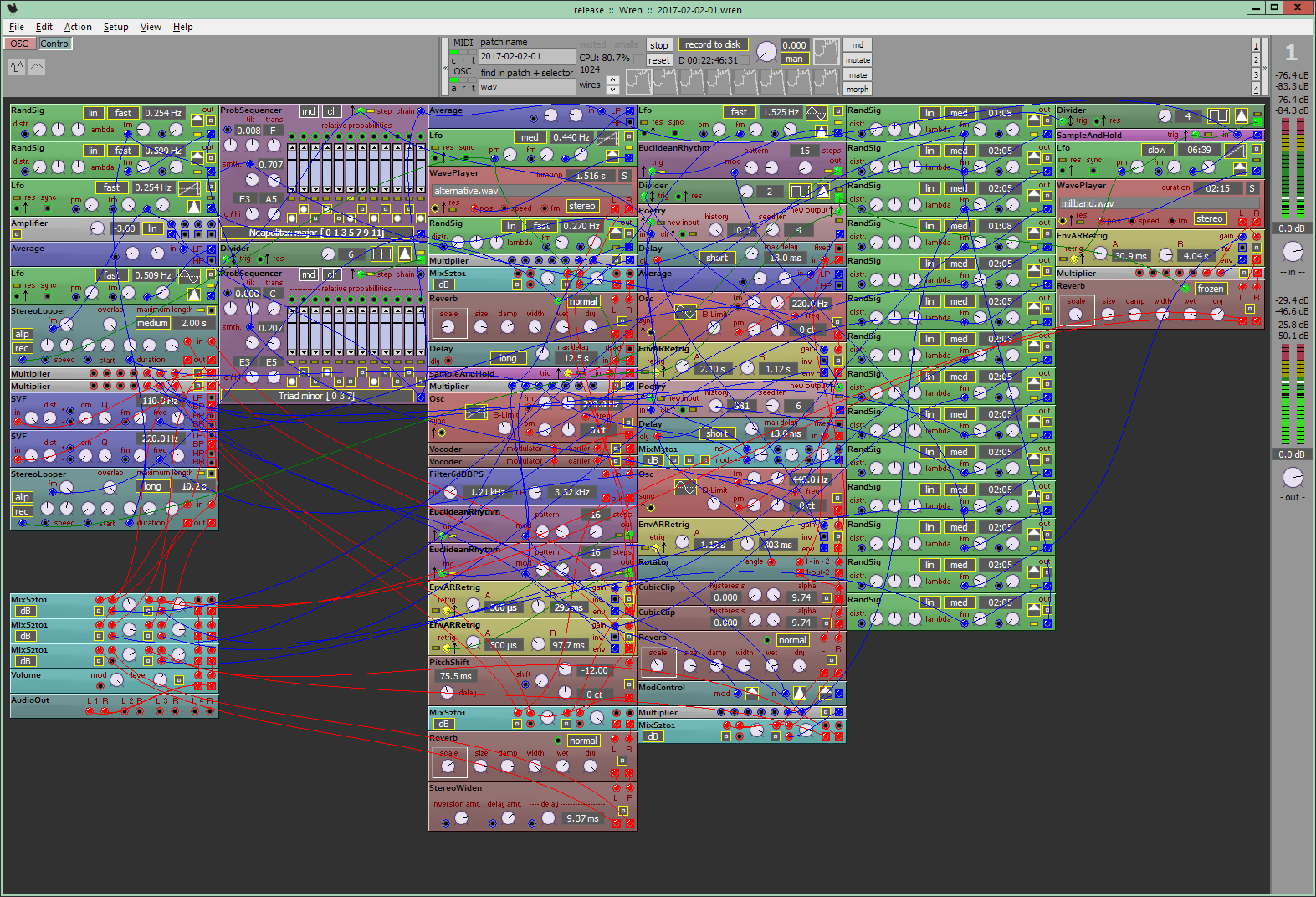Viewport: 1316px width, 897px height.
Task: Click the first probability slider of the top ProbSequencer
Action: click(292, 170)
